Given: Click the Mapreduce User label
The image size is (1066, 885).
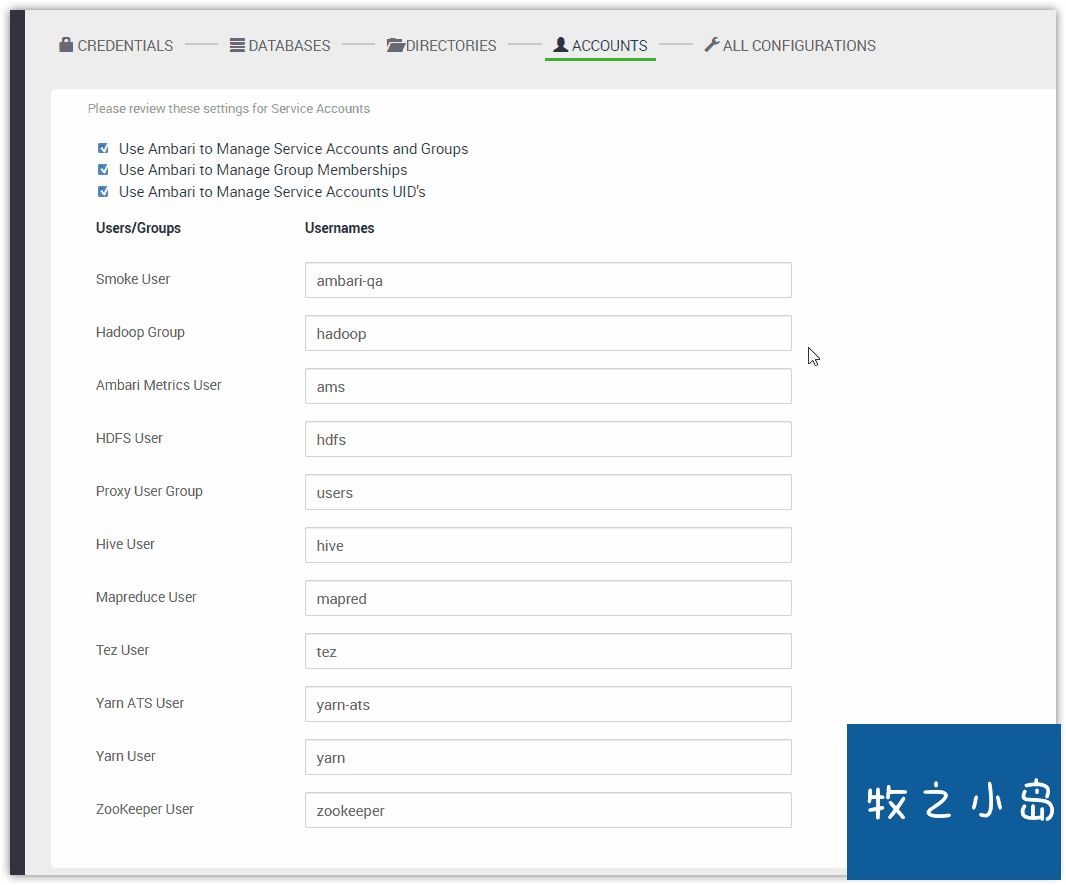Looking at the screenshot, I should click(146, 597).
